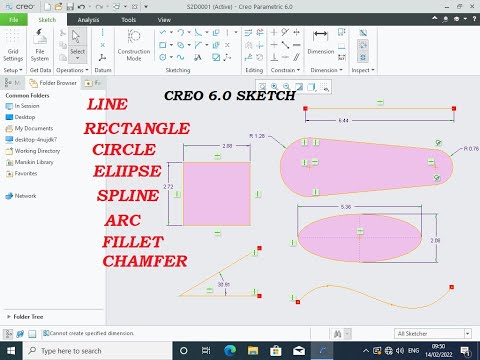Apply the Perpendicular constraint icon
This screenshot has height=360, width=480.
coord(274,57)
